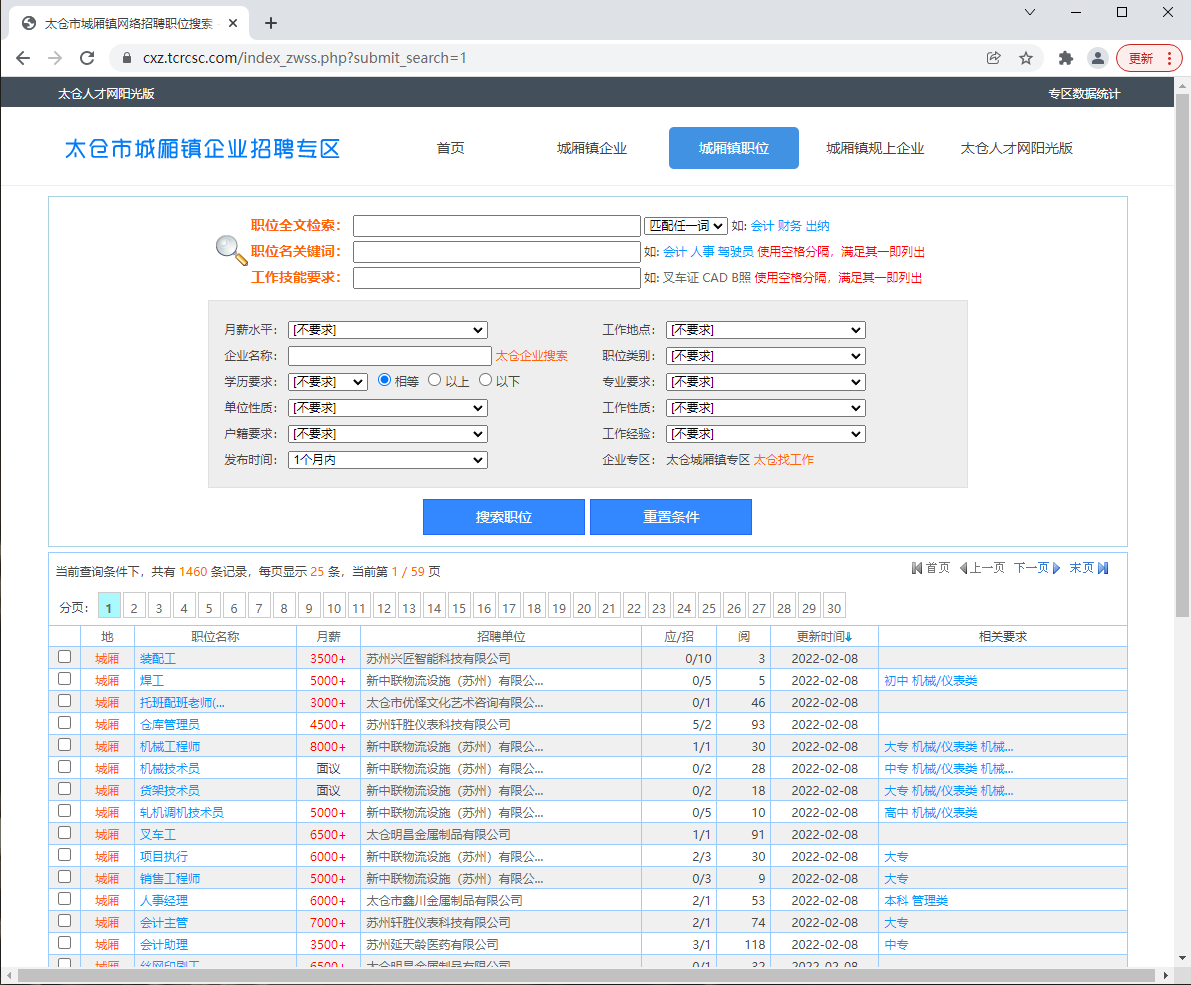Click the browser reload page icon

click(x=87, y=58)
